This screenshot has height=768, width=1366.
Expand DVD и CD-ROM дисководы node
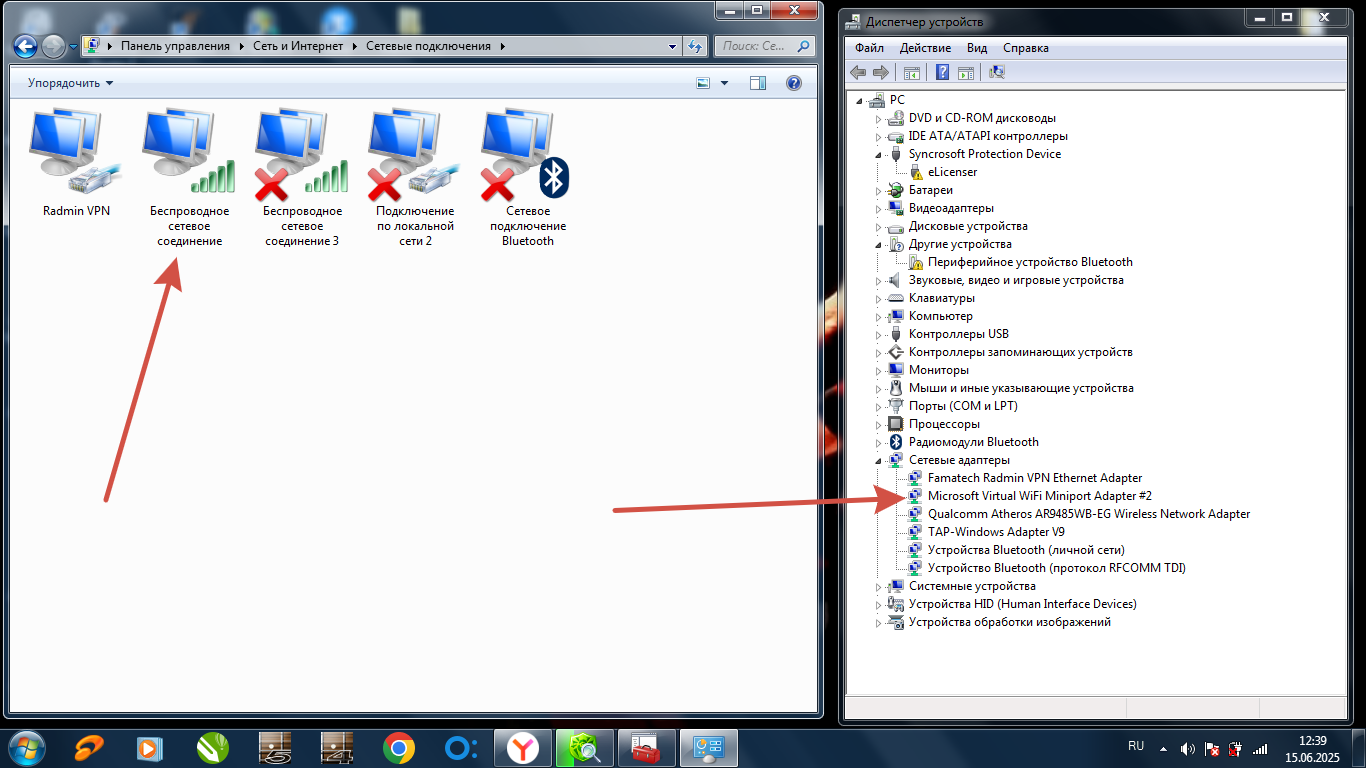click(x=879, y=118)
